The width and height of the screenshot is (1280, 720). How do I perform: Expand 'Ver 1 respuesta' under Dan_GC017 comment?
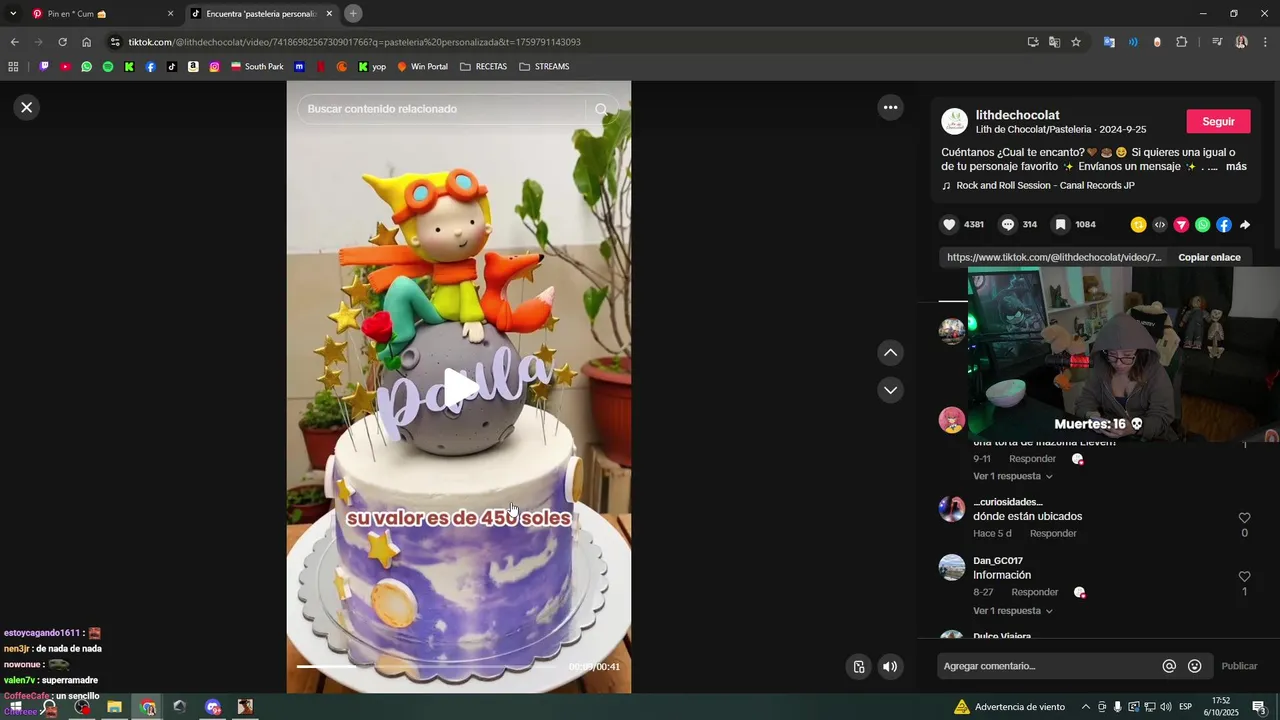pos(1013,611)
